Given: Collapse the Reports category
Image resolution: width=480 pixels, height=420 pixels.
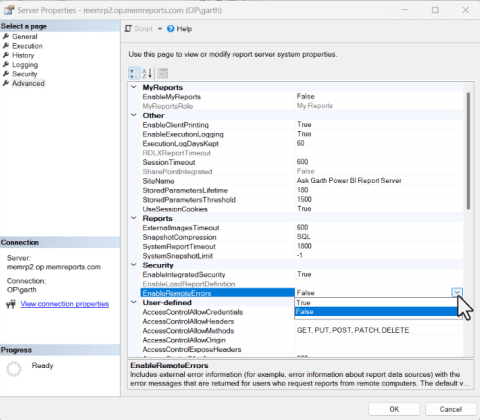Looking at the screenshot, I should (134, 218).
